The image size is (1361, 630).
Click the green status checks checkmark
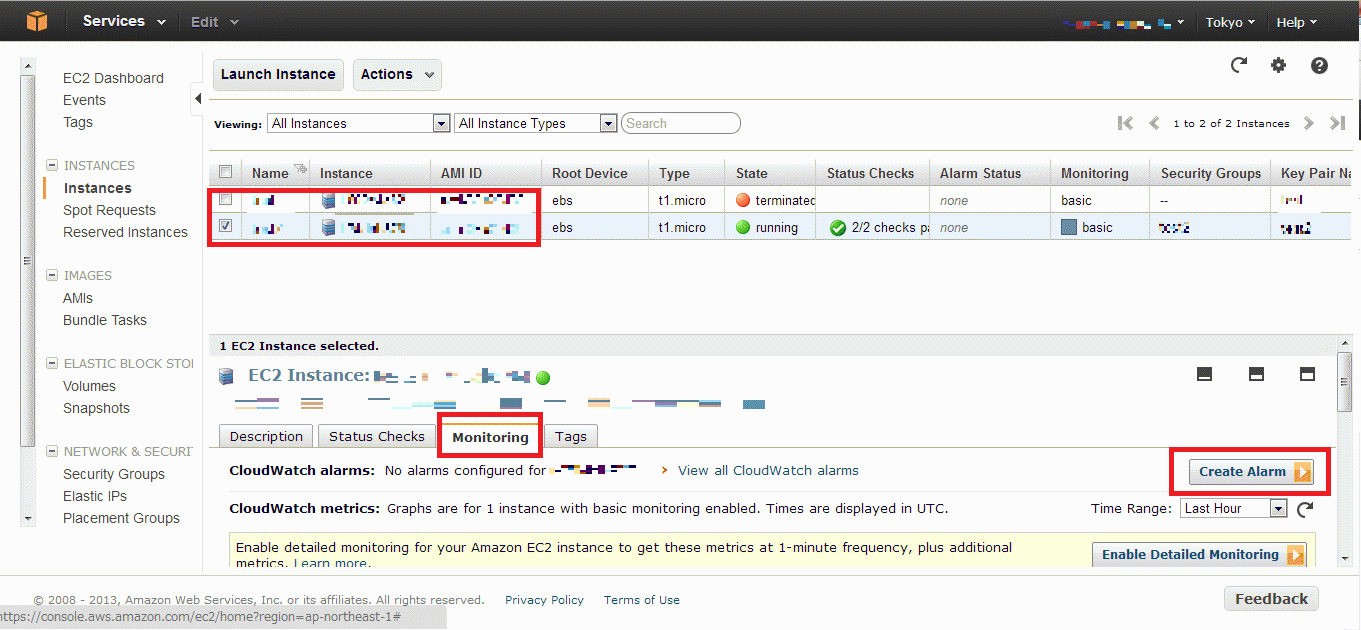click(838, 227)
